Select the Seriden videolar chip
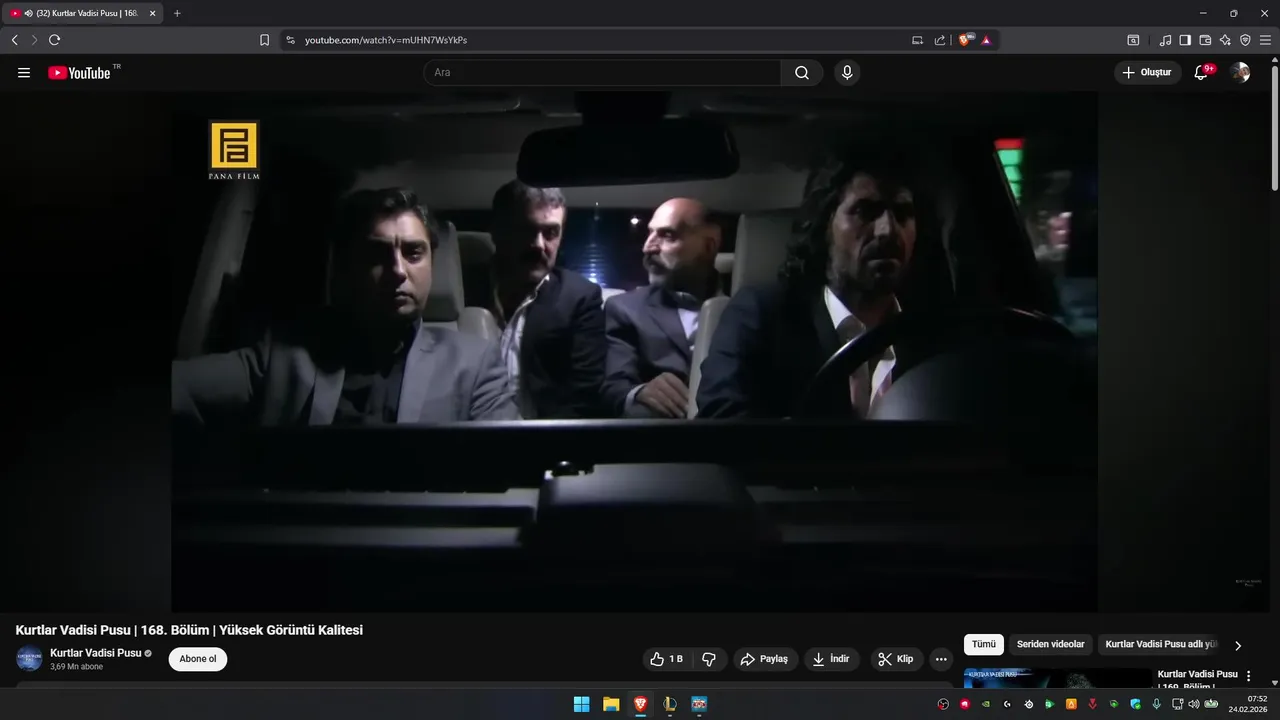Screen dimensions: 1280x720 pos(1050,645)
